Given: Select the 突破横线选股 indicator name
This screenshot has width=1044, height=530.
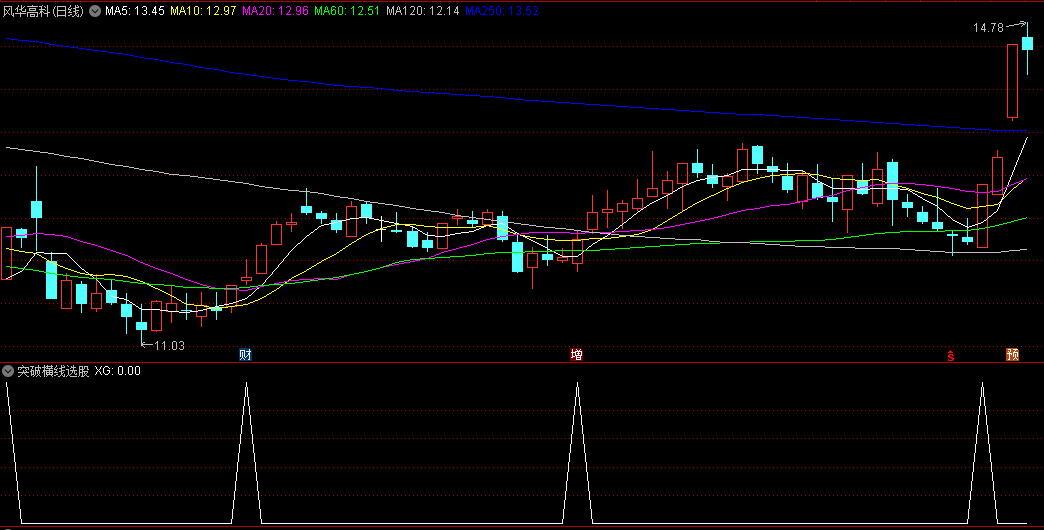Looking at the screenshot, I should pos(53,371).
